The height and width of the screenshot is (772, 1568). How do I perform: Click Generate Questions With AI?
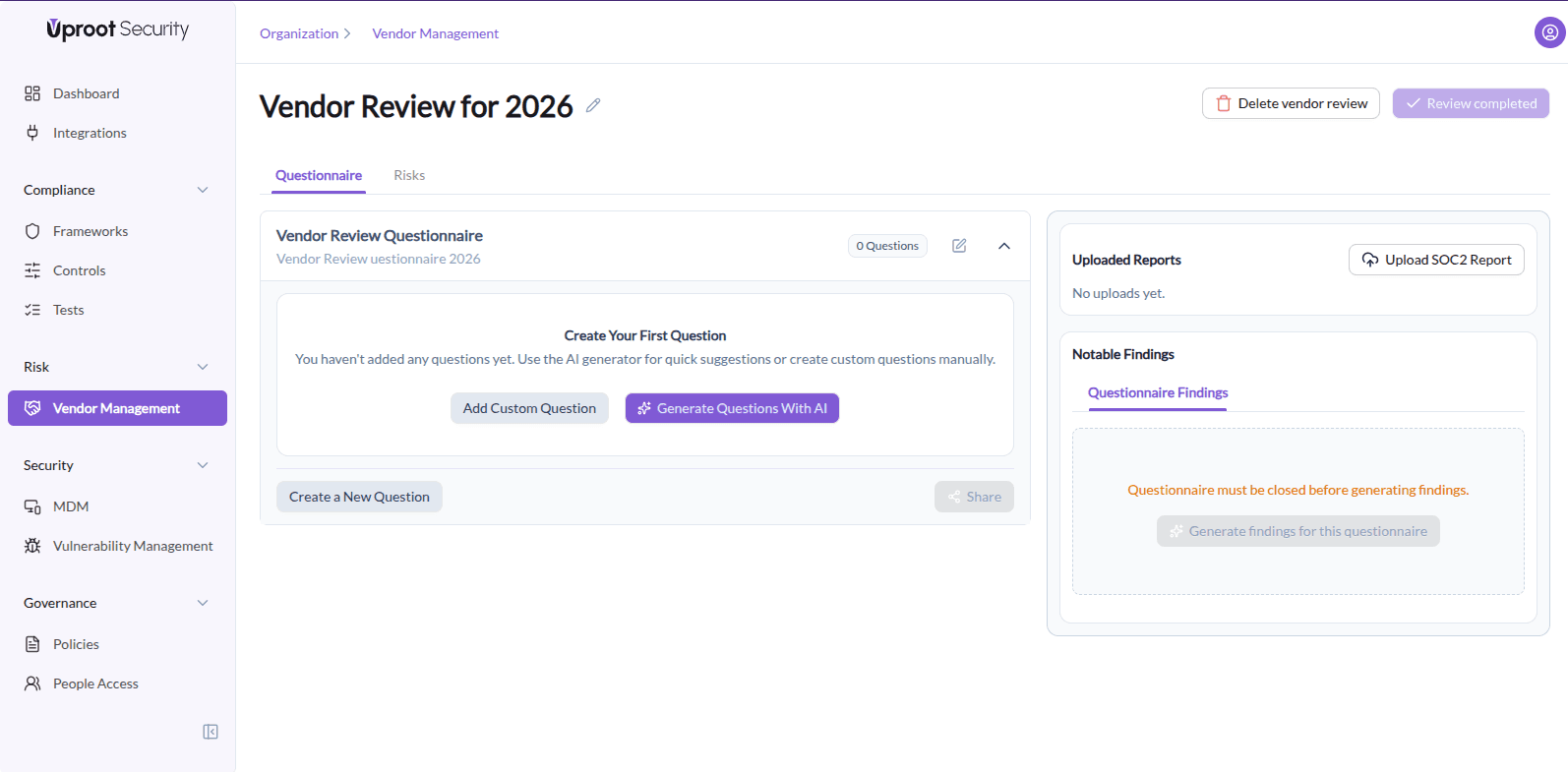click(732, 408)
